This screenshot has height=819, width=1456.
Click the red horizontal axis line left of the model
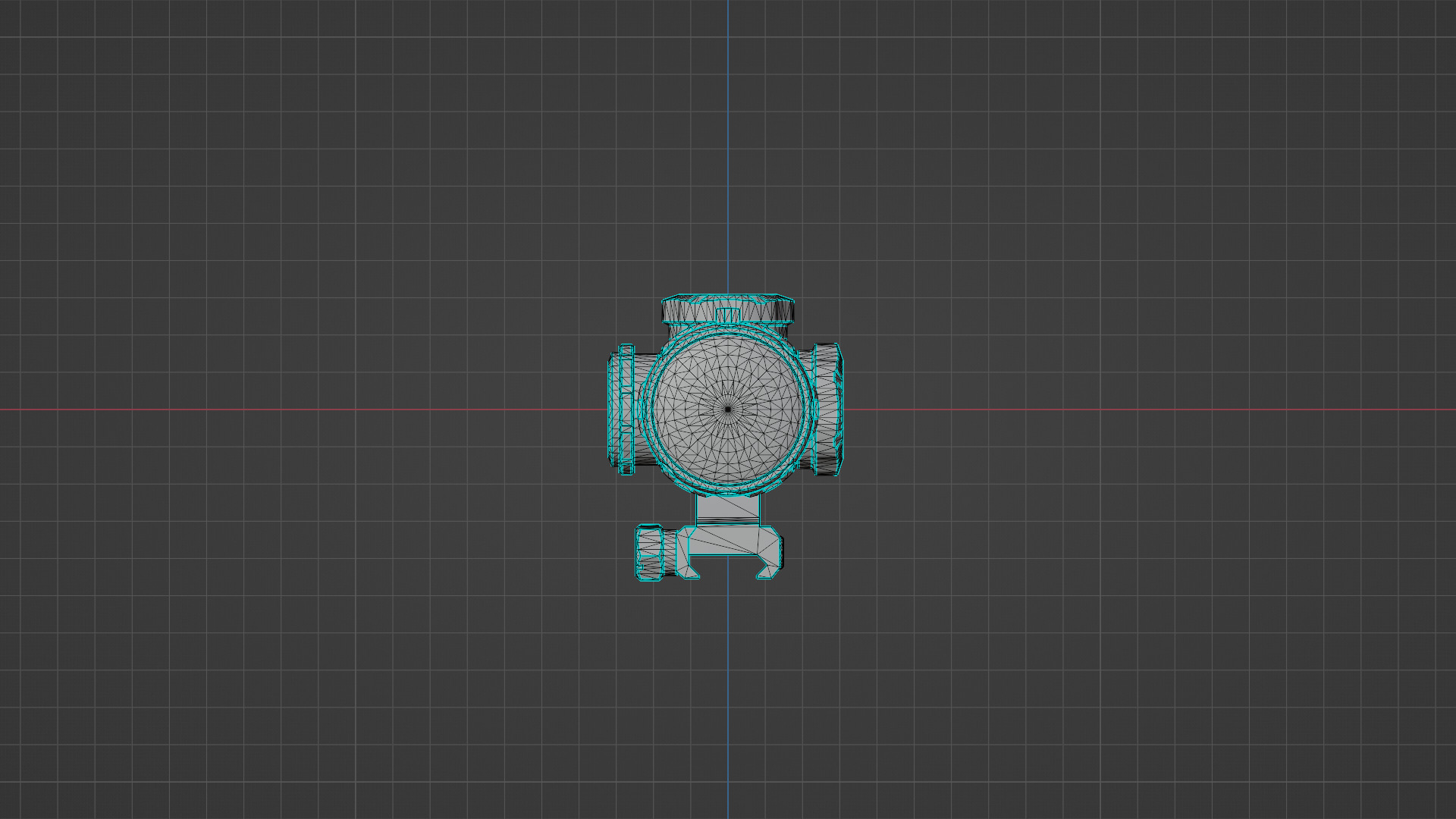303,410
